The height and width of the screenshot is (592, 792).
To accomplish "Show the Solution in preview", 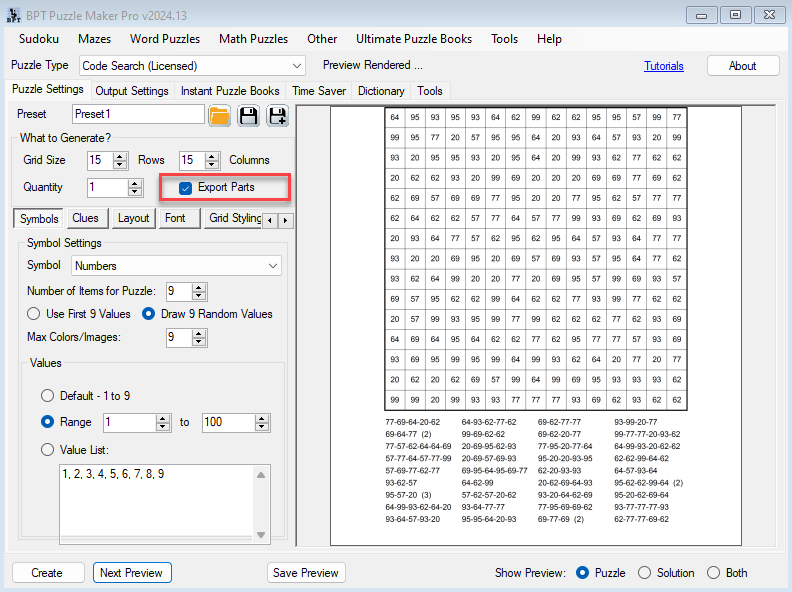I will (644, 573).
